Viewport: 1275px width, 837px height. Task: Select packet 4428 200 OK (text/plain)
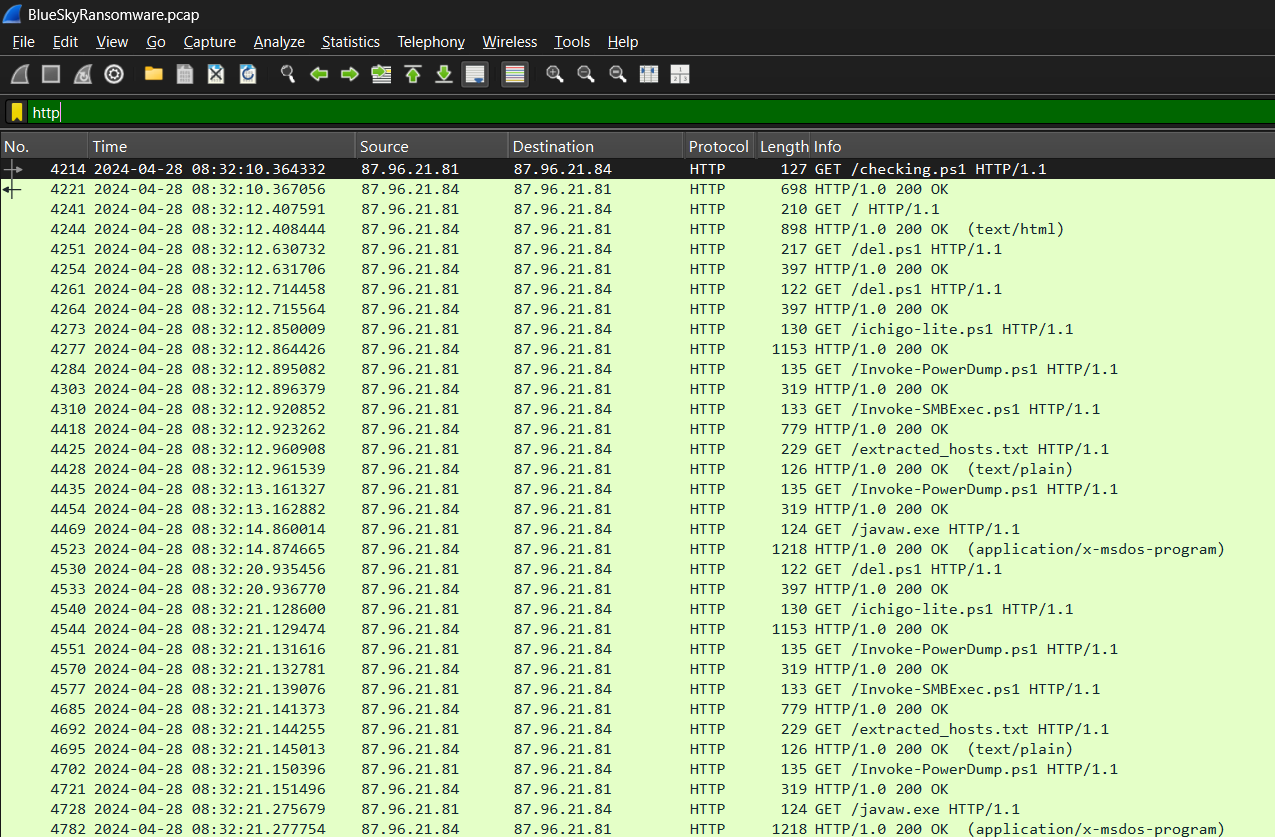637,469
